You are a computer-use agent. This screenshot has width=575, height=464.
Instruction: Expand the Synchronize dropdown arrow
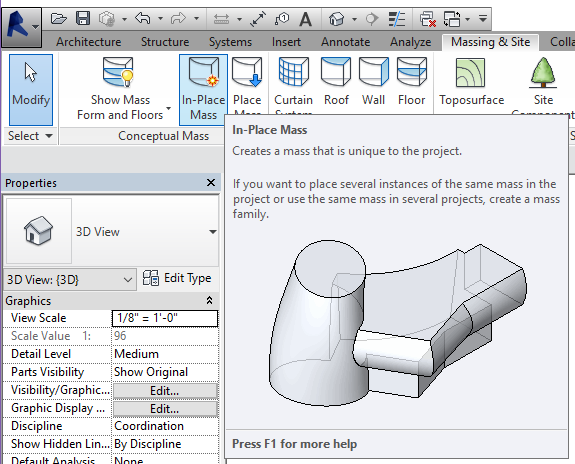click(x=124, y=19)
